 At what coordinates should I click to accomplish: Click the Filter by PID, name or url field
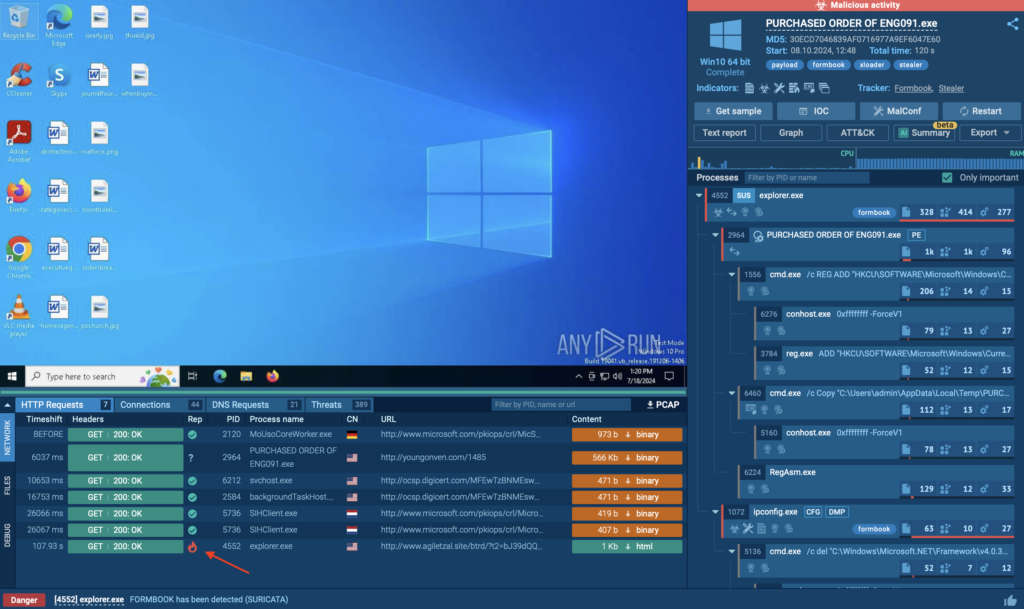(562, 405)
